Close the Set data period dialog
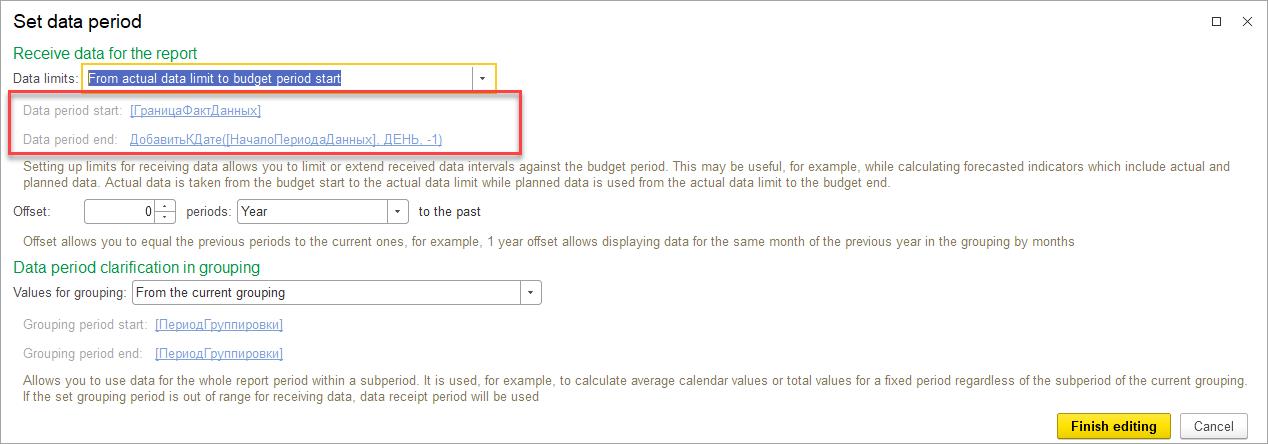The image size is (1268, 444). 1245,21
